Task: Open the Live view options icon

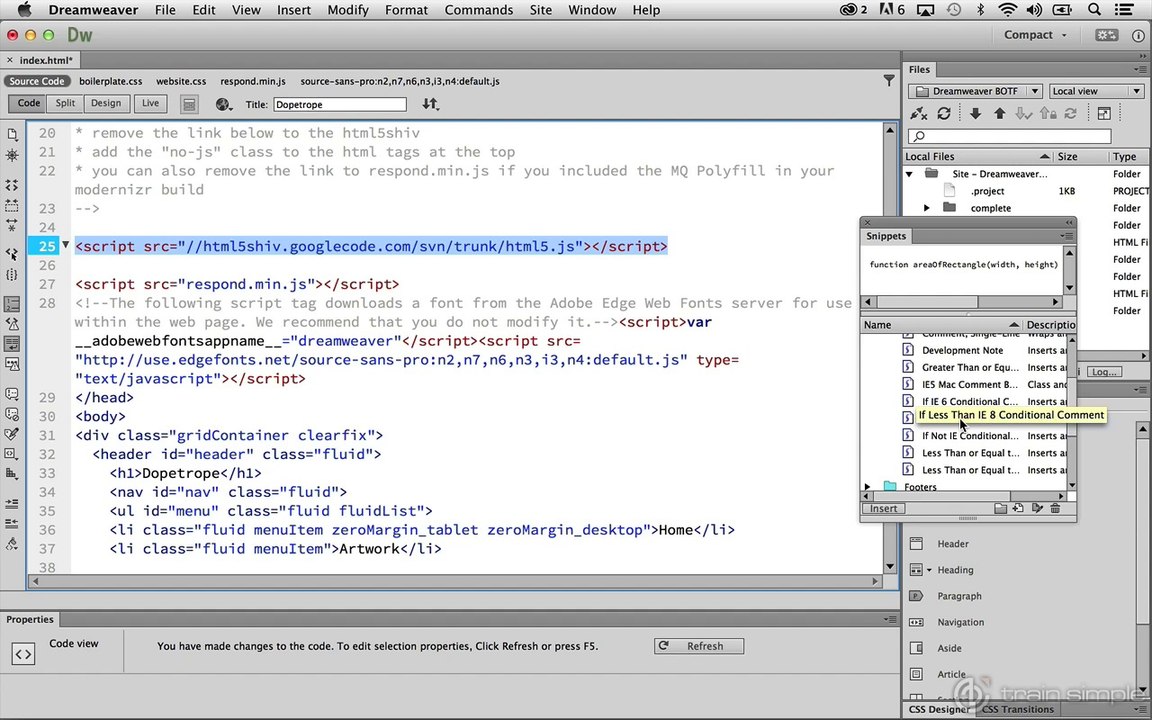Action: [190, 104]
